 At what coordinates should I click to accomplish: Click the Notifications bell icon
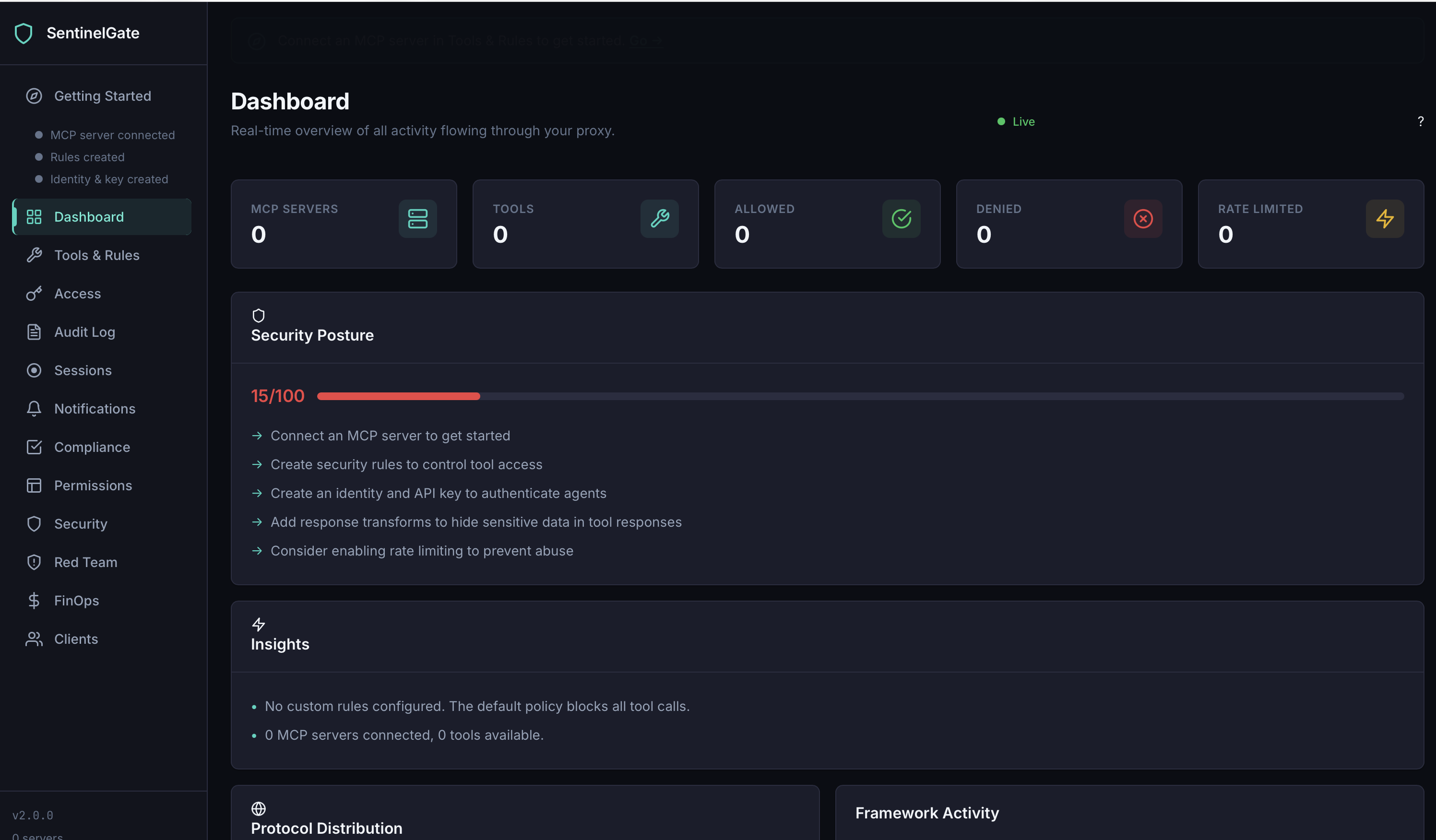coord(34,409)
